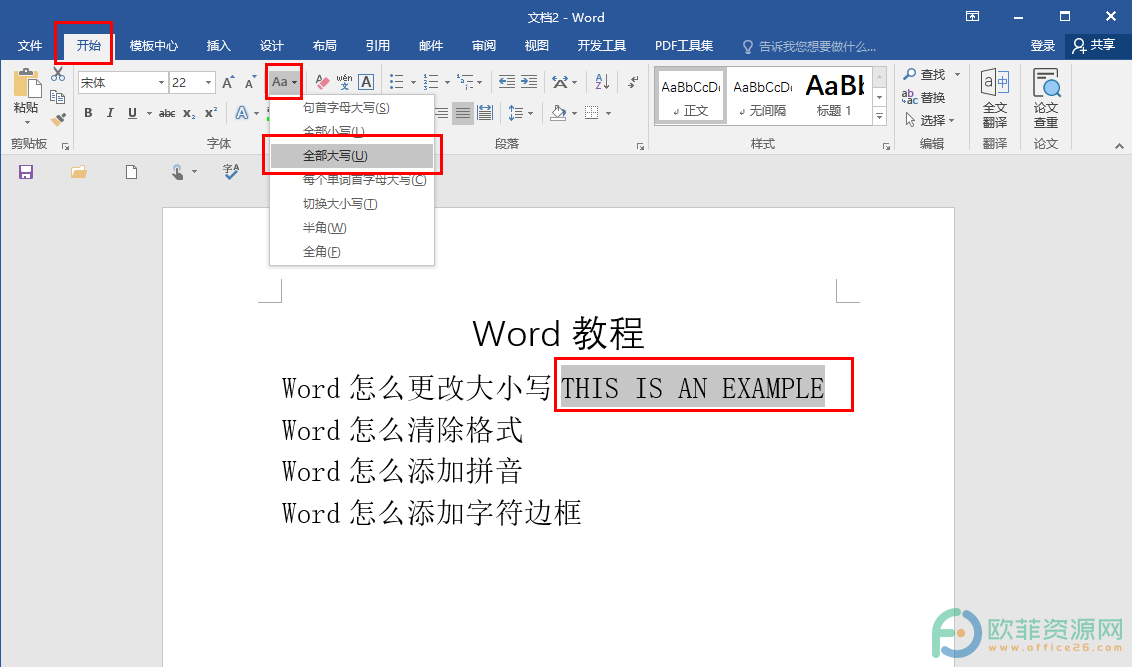1132x667 pixels.
Task: Click the Paste clipboard icon
Action: (x=26, y=84)
